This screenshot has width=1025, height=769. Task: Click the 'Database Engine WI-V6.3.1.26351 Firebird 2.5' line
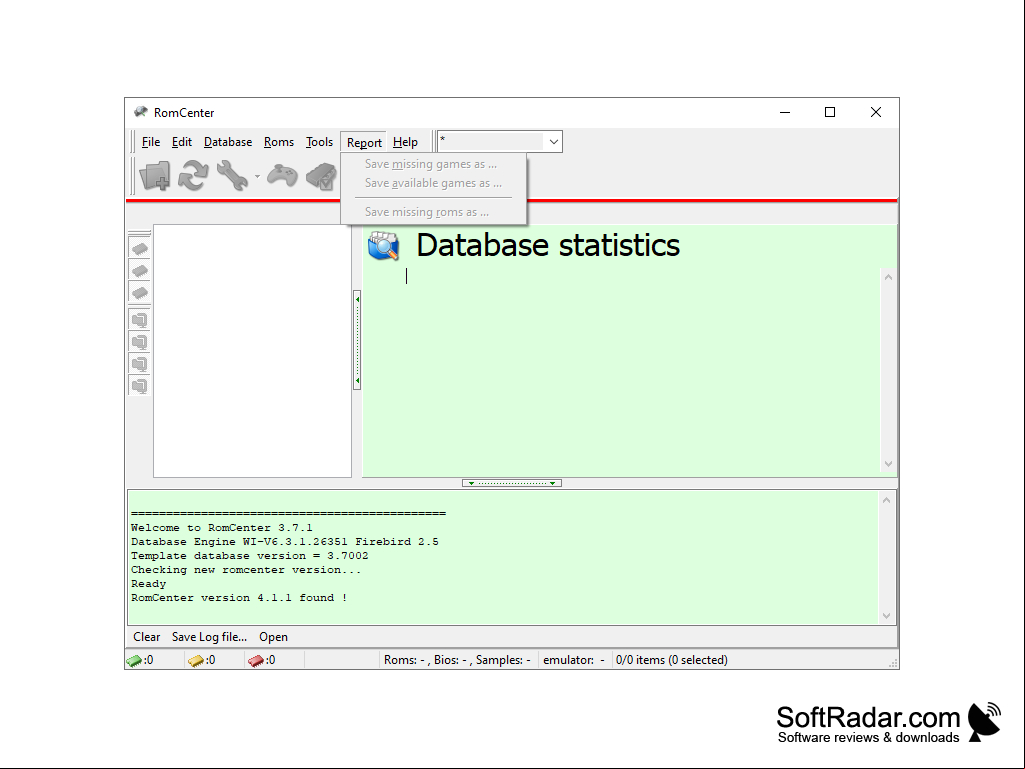pos(284,541)
